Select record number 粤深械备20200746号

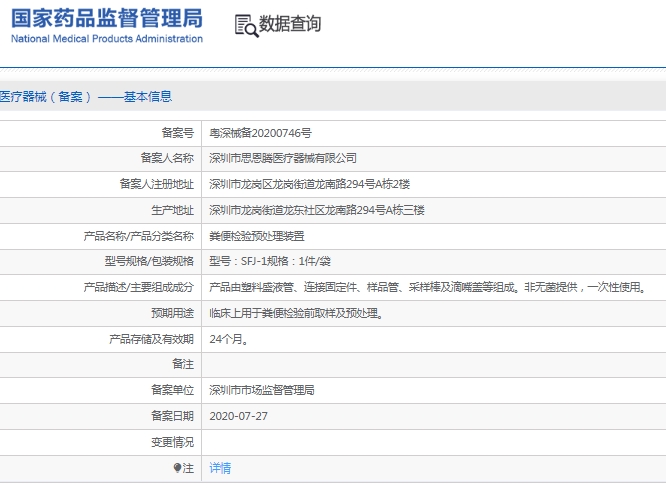coord(260,133)
